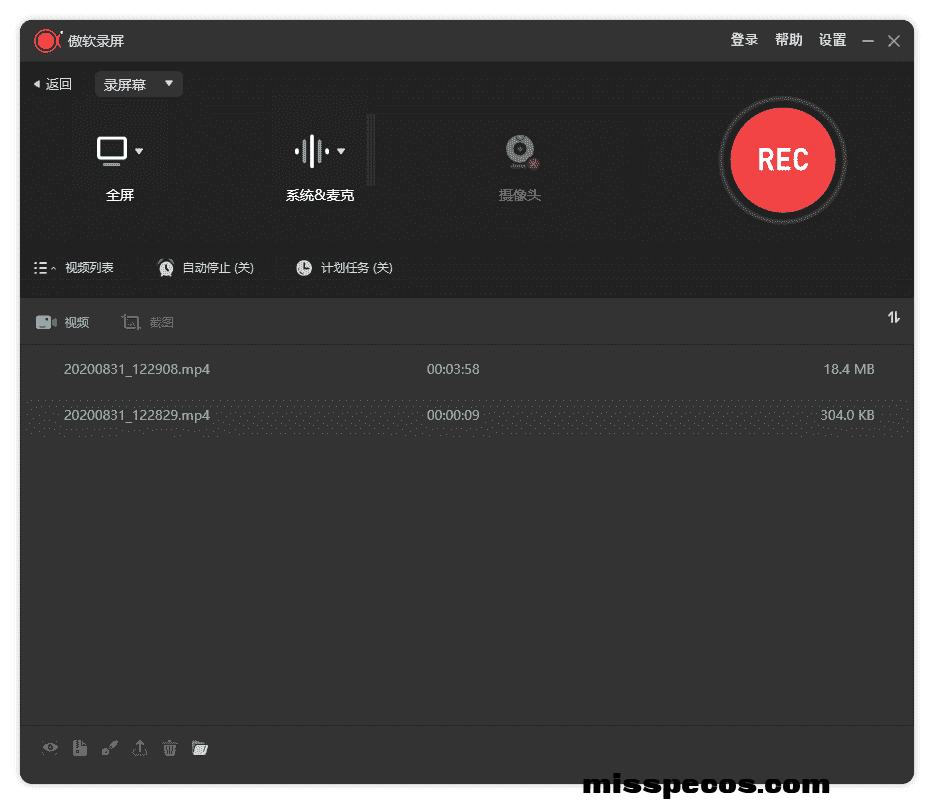Switch to the 截图 screenshot tab
Viewport: 934px width, 804px height.
coord(148,322)
